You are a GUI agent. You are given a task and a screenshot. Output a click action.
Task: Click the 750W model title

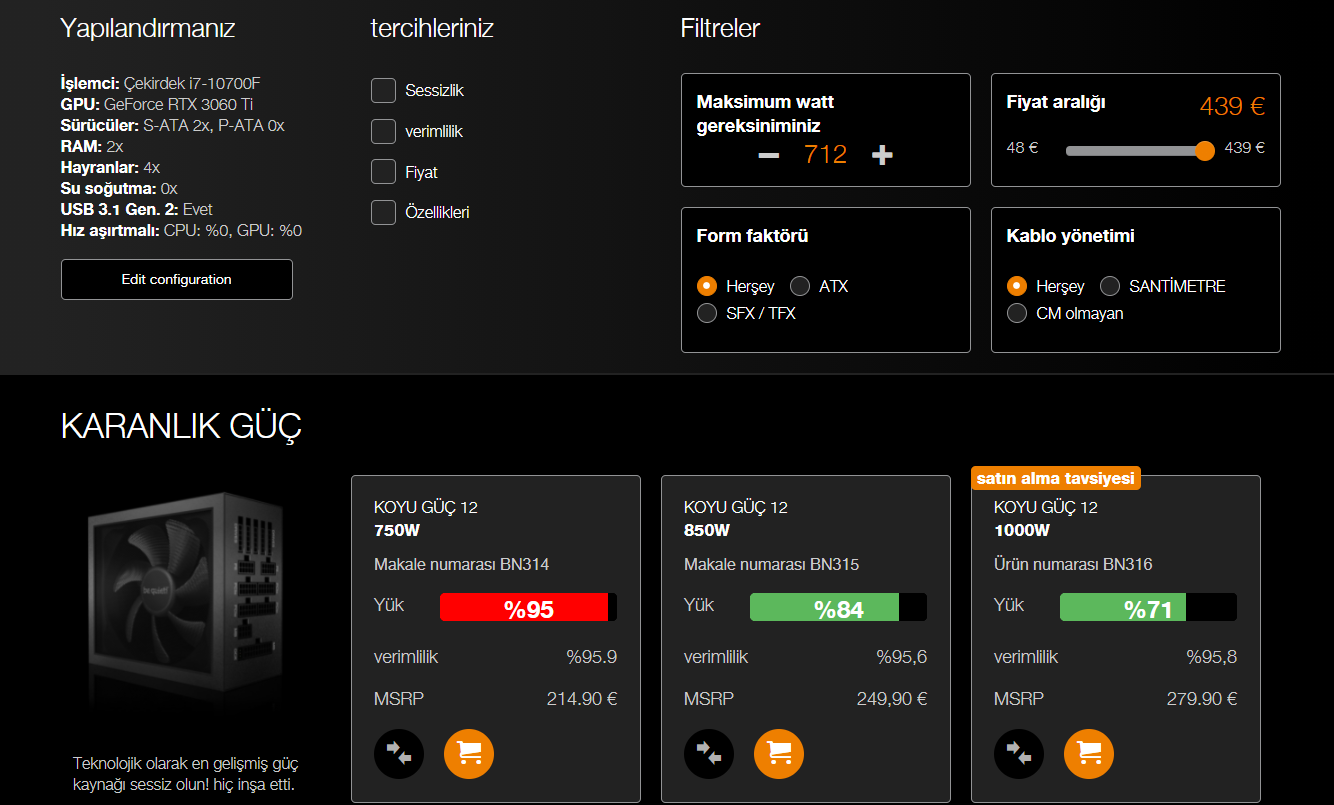point(426,518)
